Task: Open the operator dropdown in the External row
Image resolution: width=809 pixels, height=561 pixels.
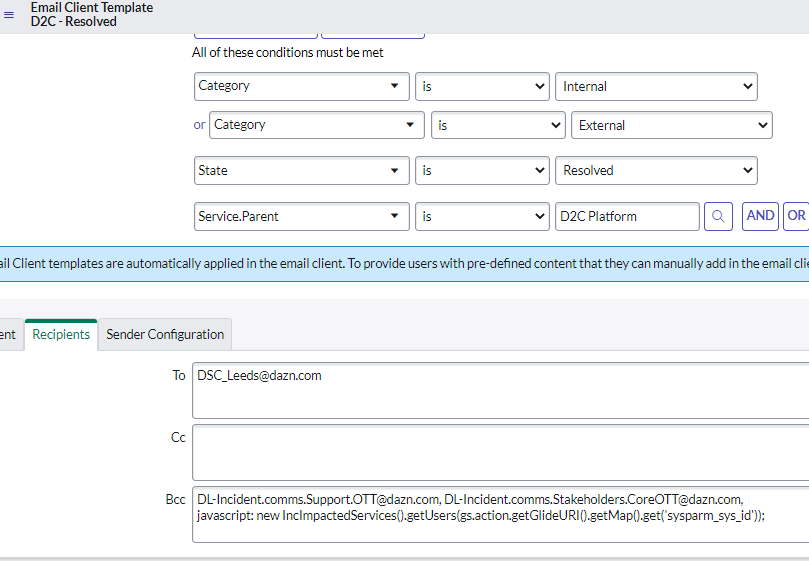Action: (498, 125)
